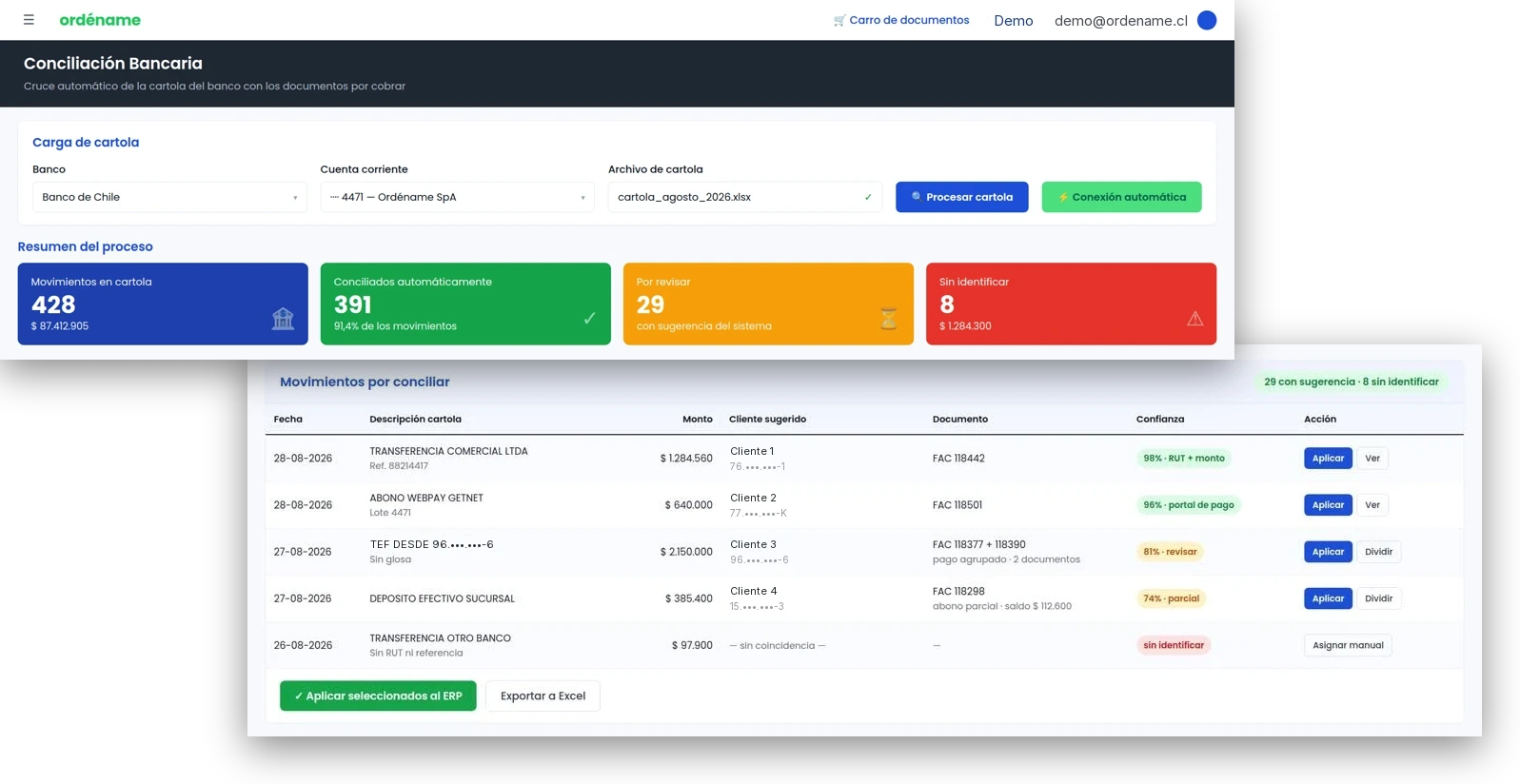Click Procesar cartola button
The image size is (1520, 784).
pos(962,197)
